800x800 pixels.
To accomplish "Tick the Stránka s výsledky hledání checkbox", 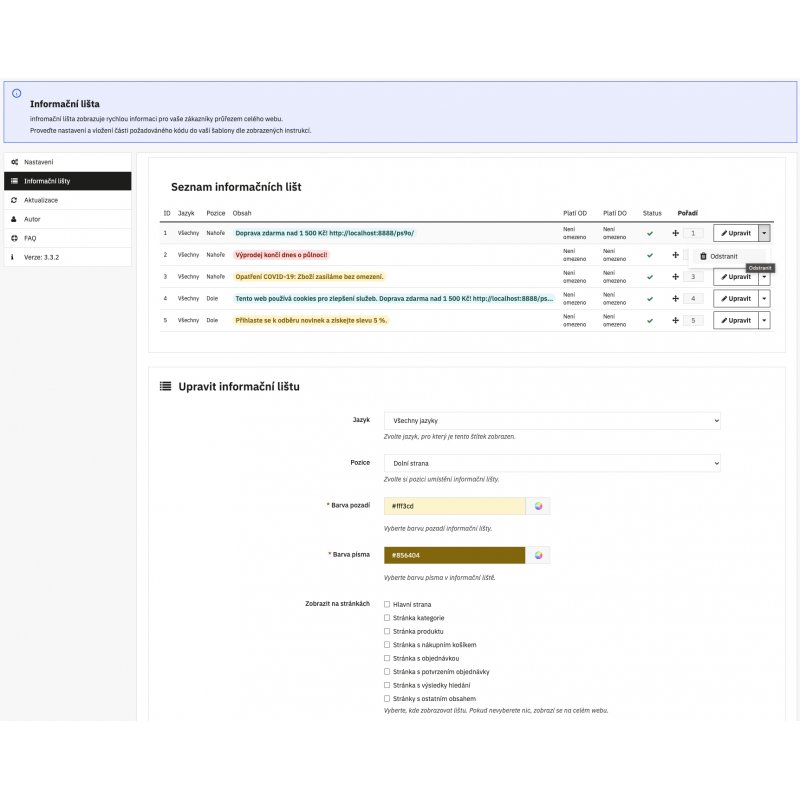I will pos(387,685).
